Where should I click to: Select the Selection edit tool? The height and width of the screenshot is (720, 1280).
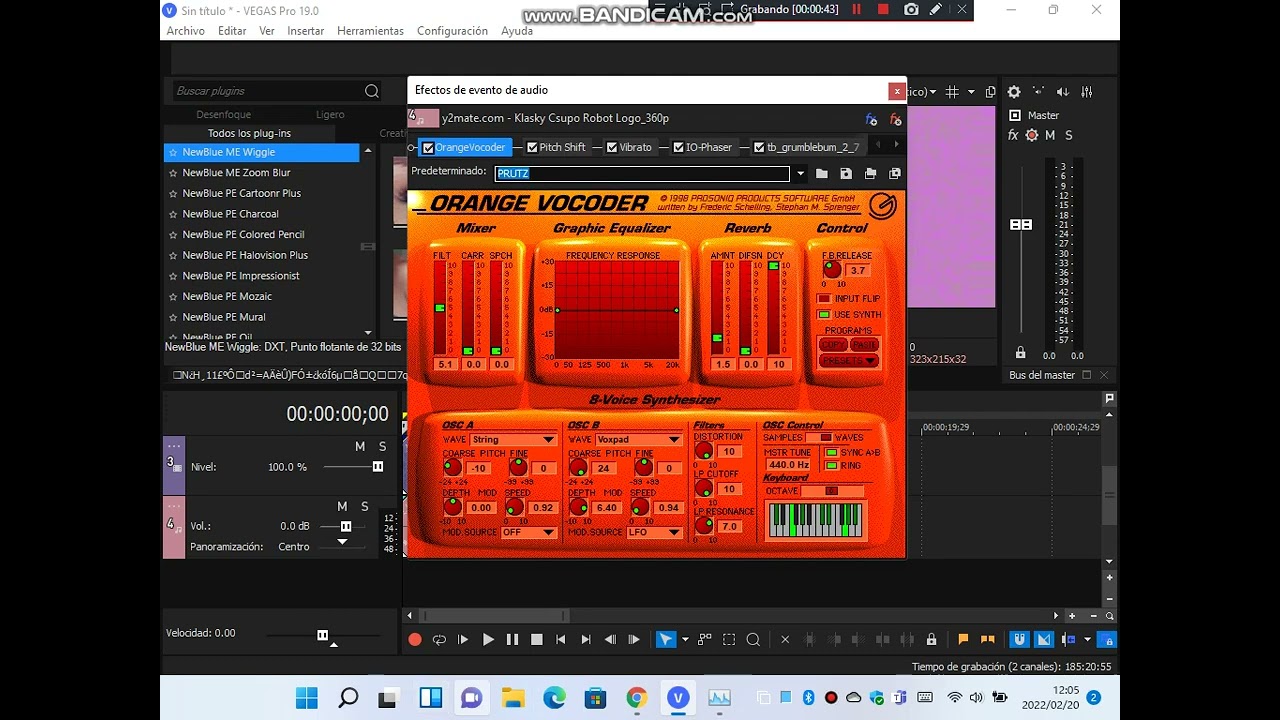point(729,640)
